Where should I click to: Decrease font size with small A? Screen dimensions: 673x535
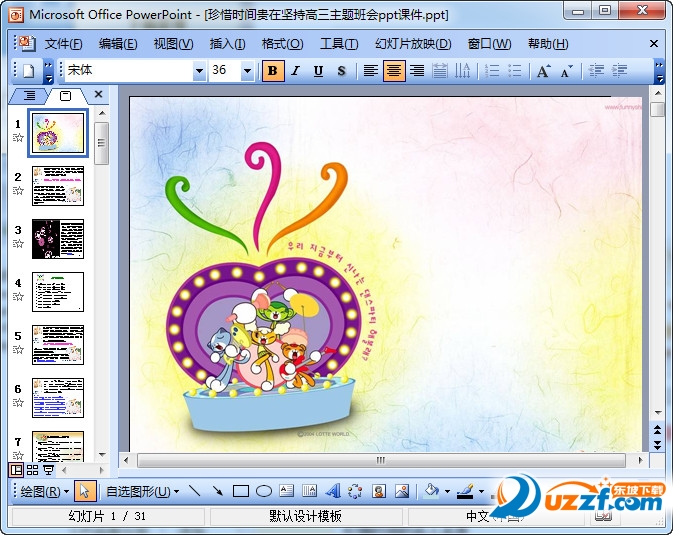click(567, 71)
